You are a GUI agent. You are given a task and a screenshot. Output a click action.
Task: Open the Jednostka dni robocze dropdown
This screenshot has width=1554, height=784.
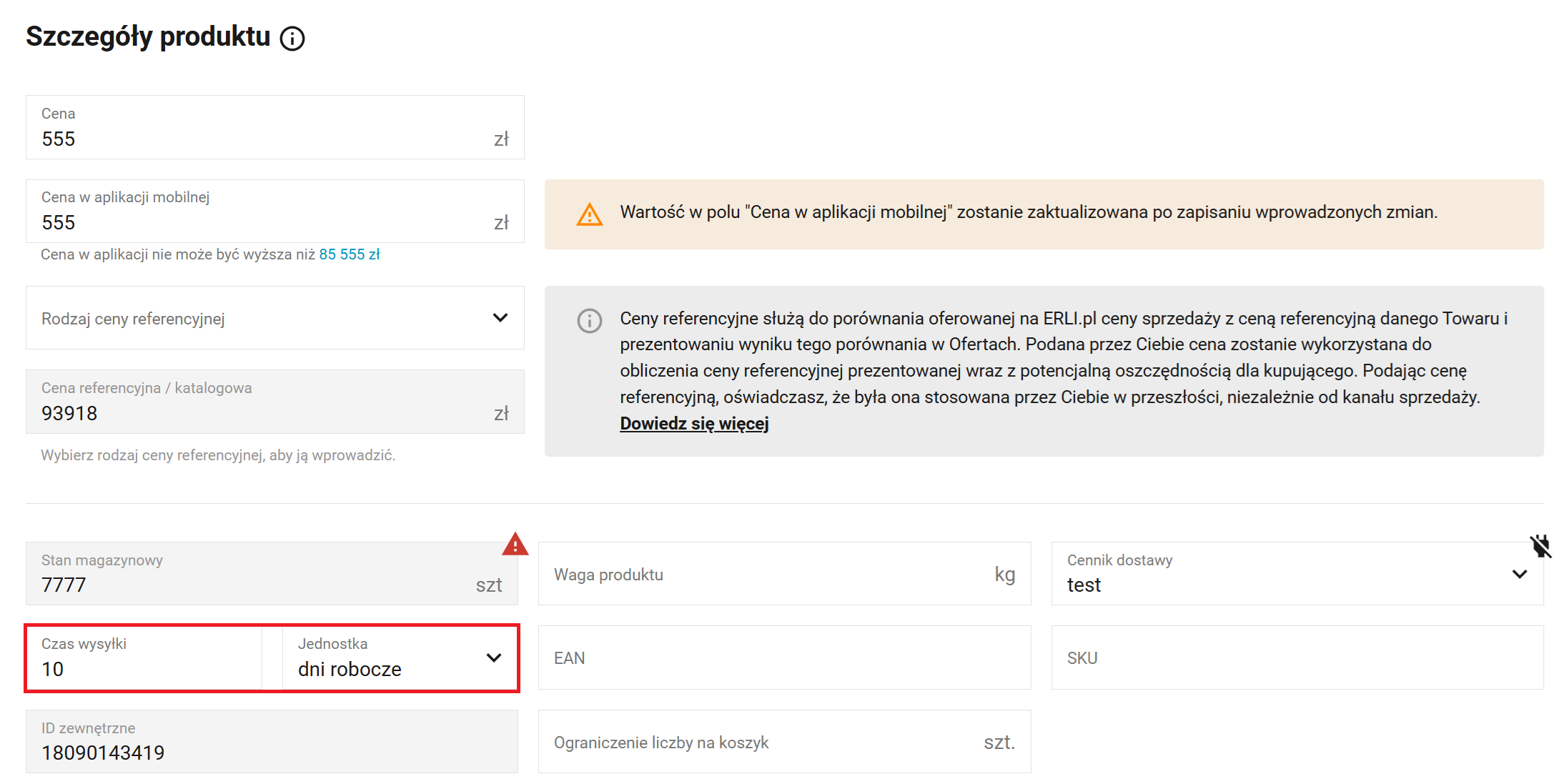399,658
